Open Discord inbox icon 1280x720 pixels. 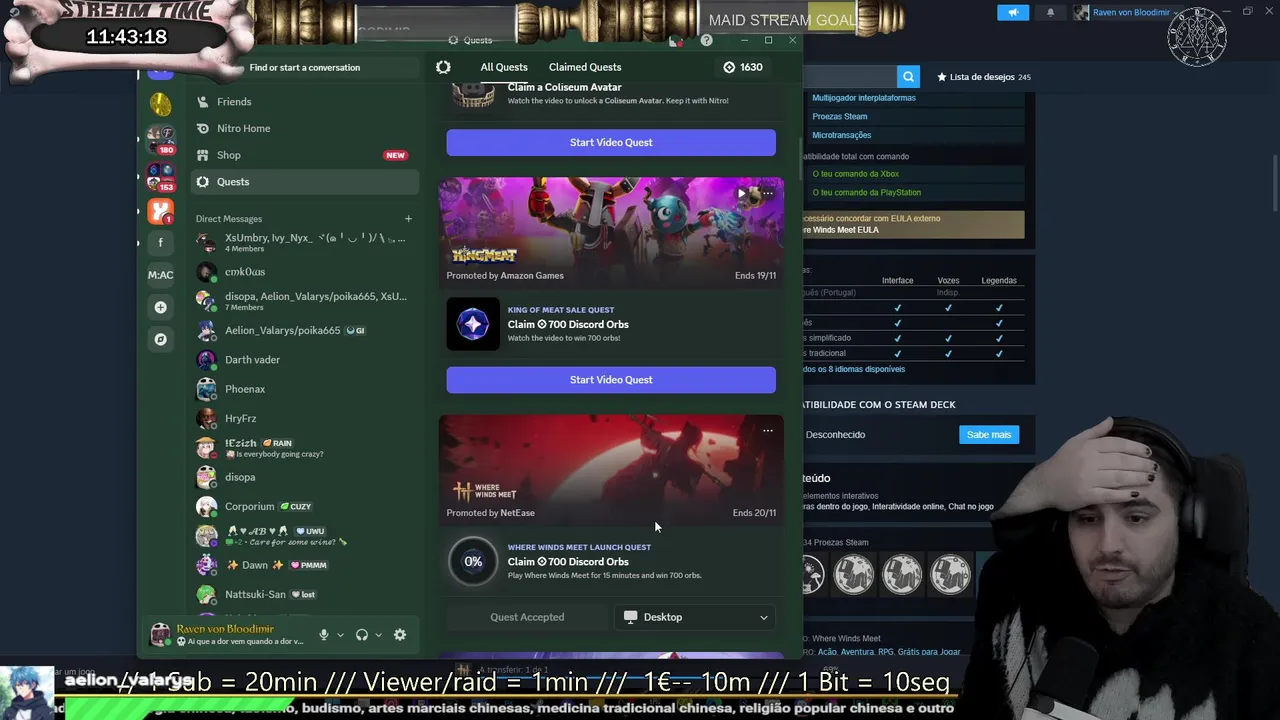(x=677, y=40)
